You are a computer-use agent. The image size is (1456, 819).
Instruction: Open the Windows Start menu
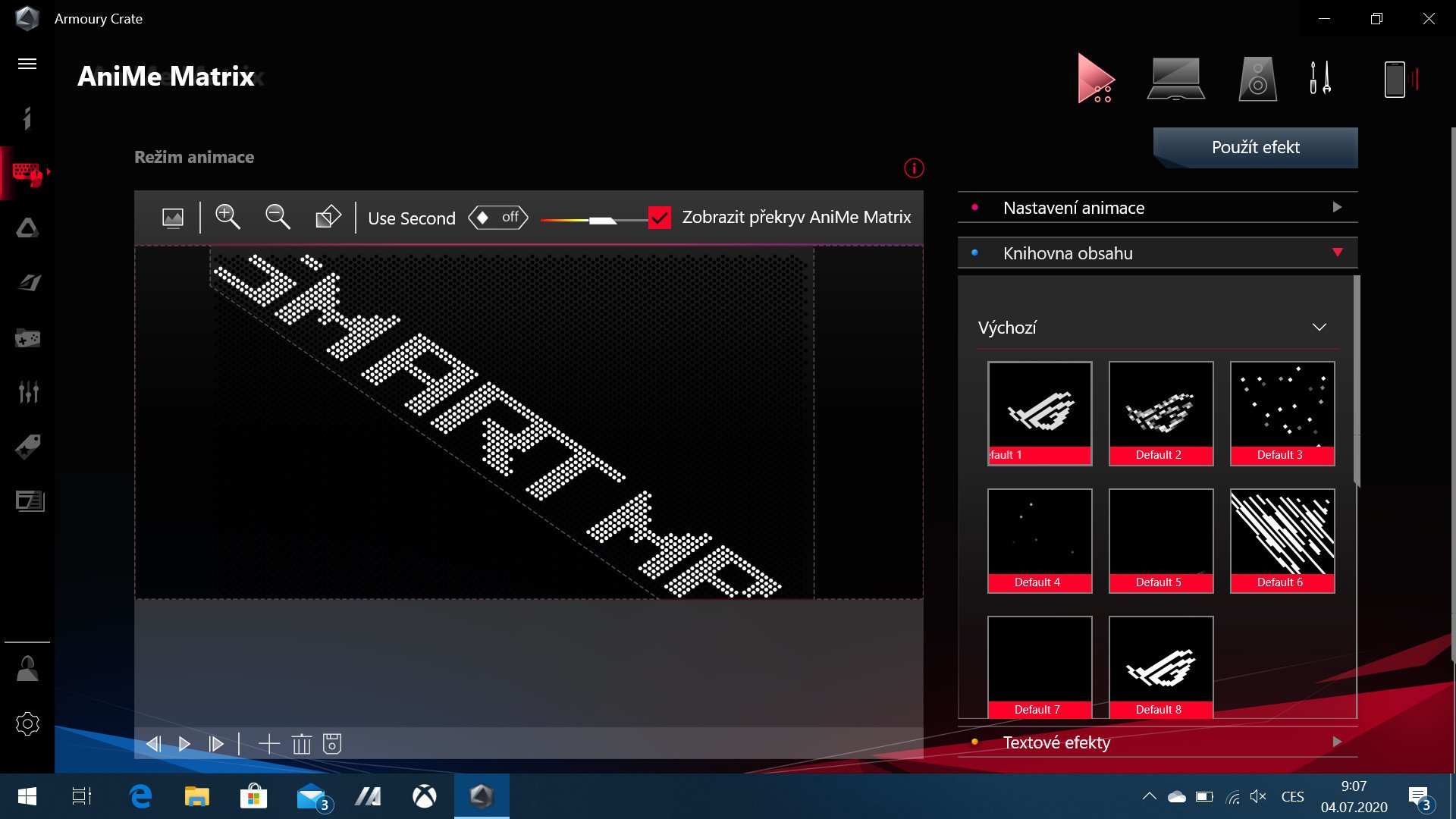[27, 796]
